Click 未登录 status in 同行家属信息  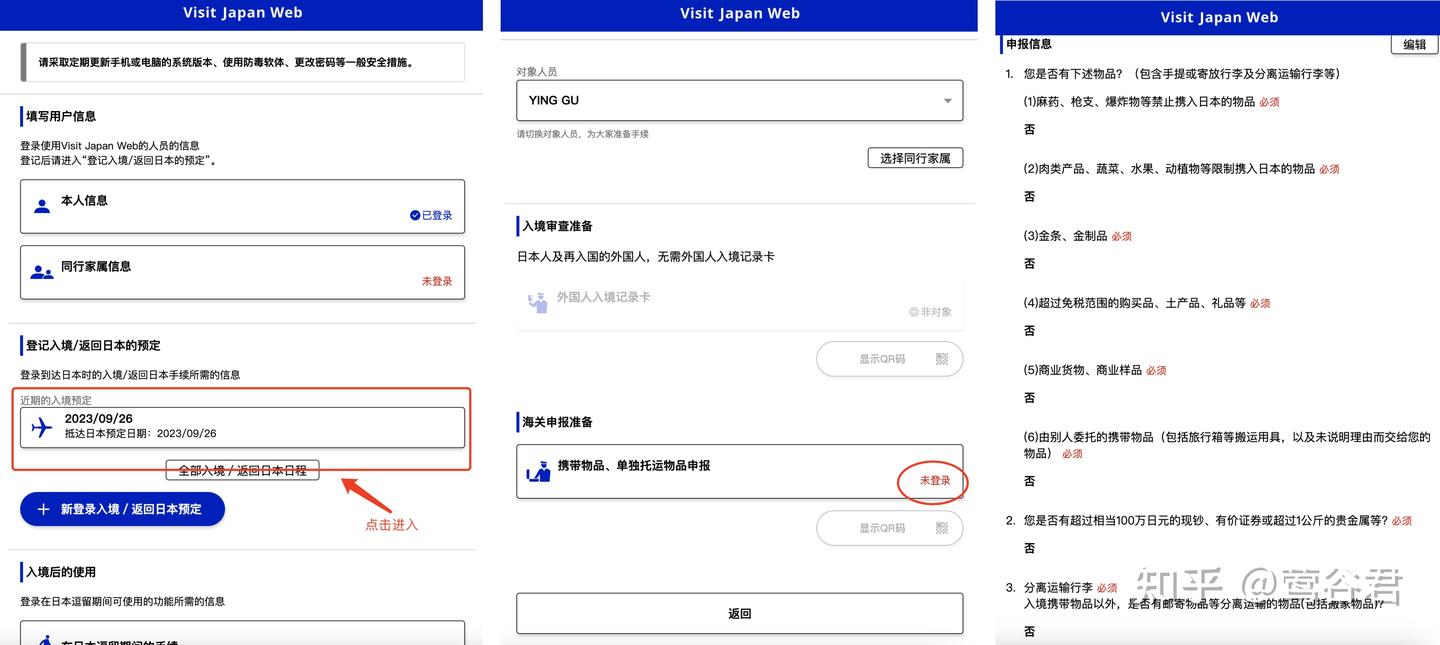pyautogui.click(x=437, y=281)
